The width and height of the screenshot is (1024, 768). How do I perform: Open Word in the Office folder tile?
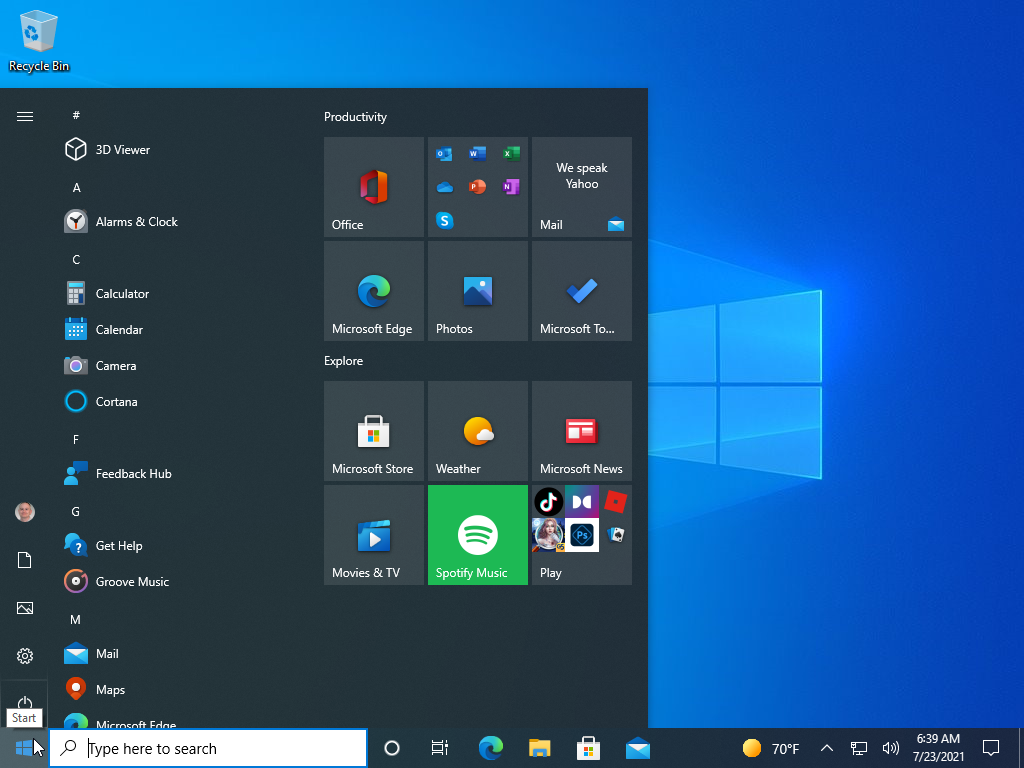pos(477,154)
